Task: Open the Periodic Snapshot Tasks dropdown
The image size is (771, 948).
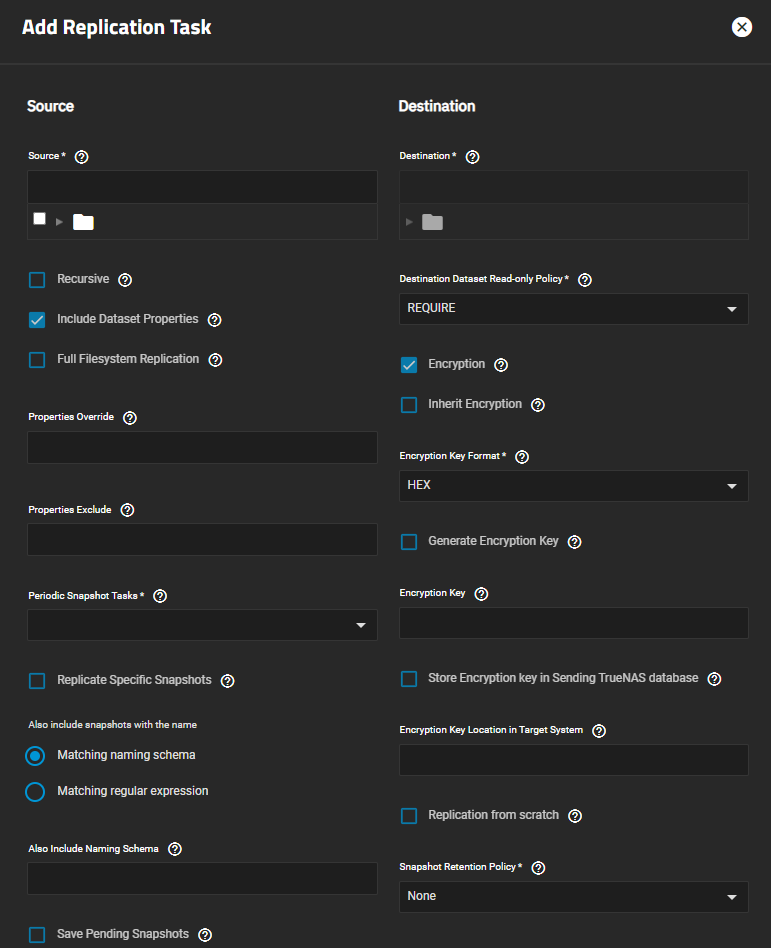Action: click(x=202, y=625)
